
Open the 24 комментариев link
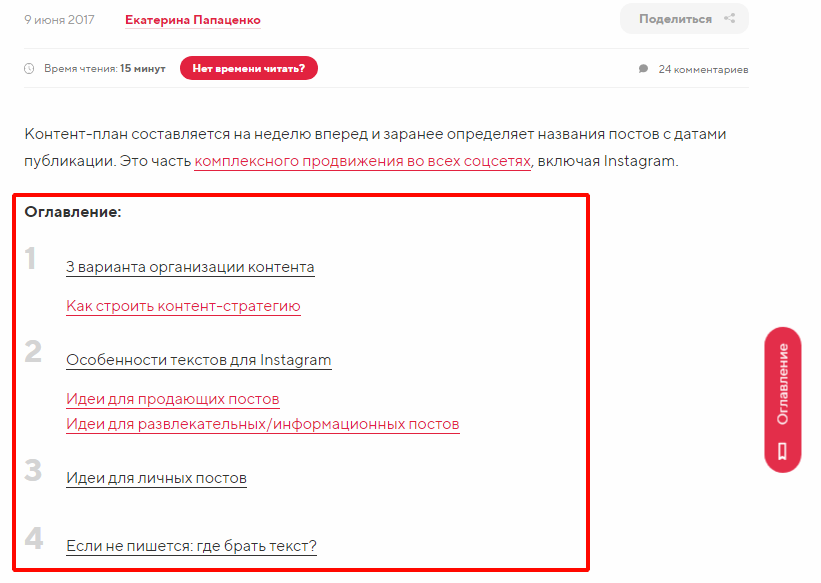click(703, 69)
